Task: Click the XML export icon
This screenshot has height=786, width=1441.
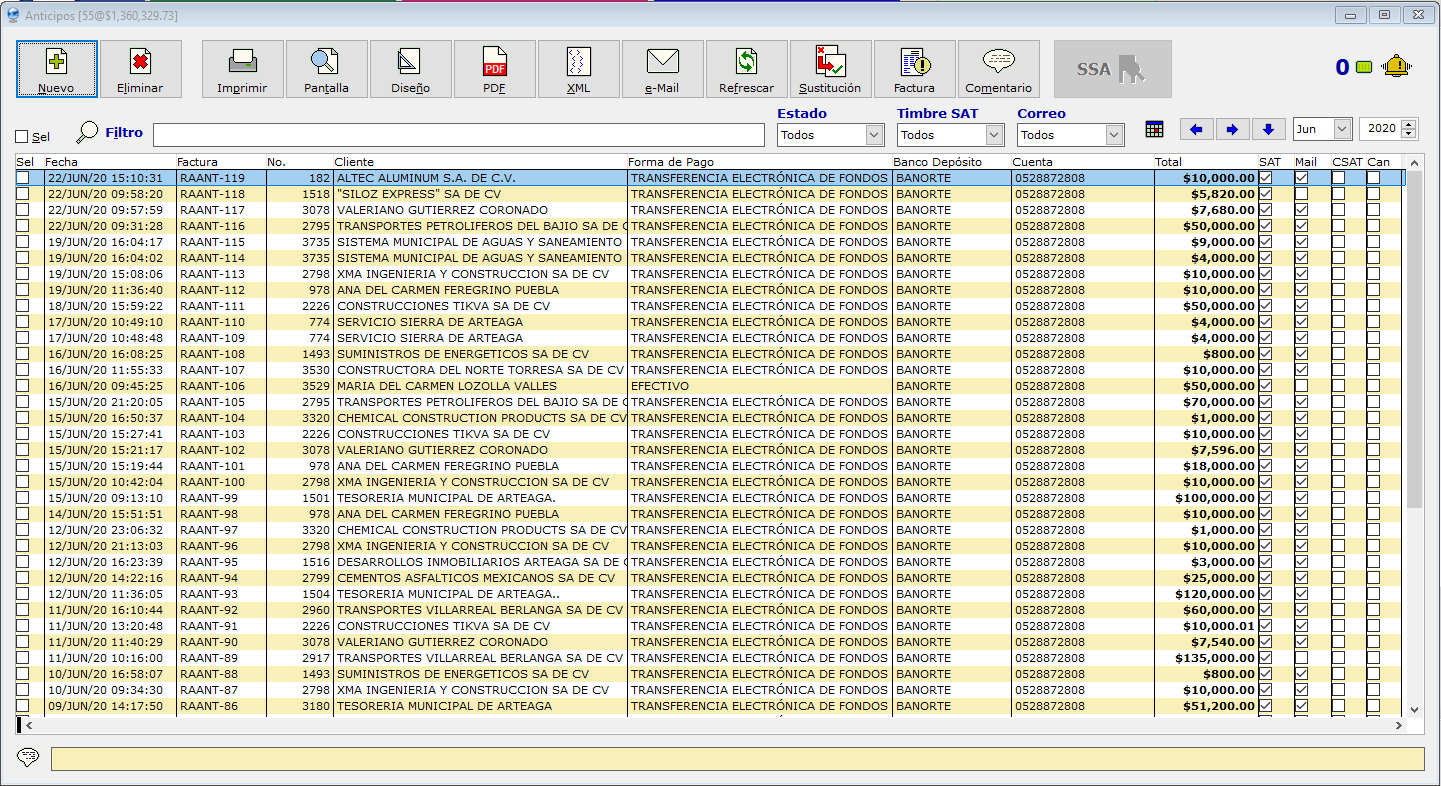Action: coord(578,62)
